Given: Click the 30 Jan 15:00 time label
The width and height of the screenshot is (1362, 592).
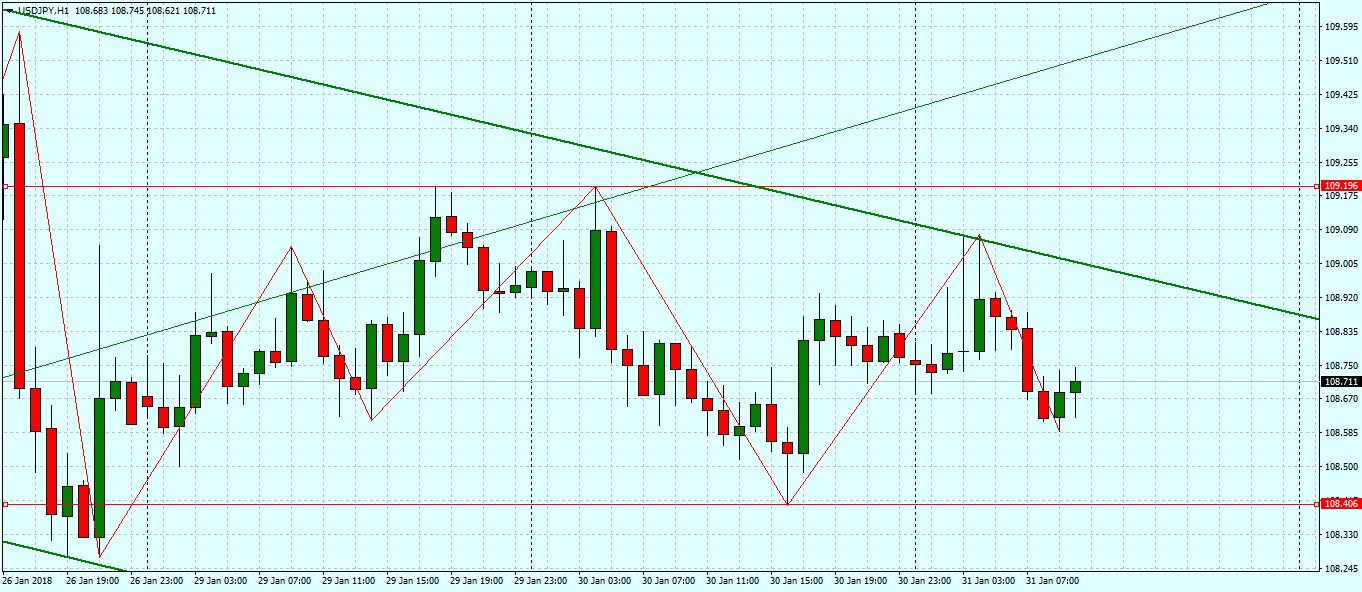Looking at the screenshot, I should pos(797,580).
